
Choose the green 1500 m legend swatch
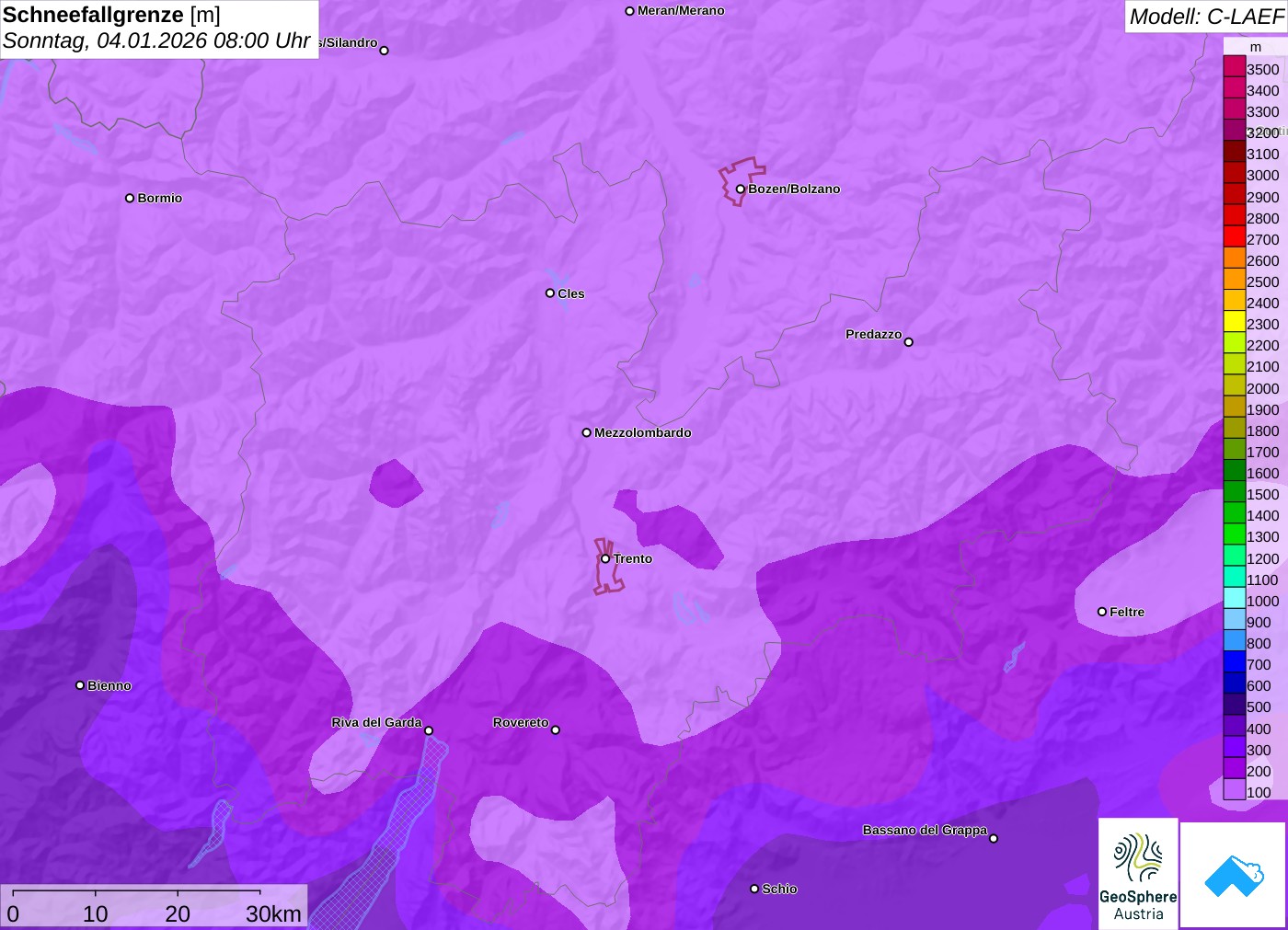1235,491
